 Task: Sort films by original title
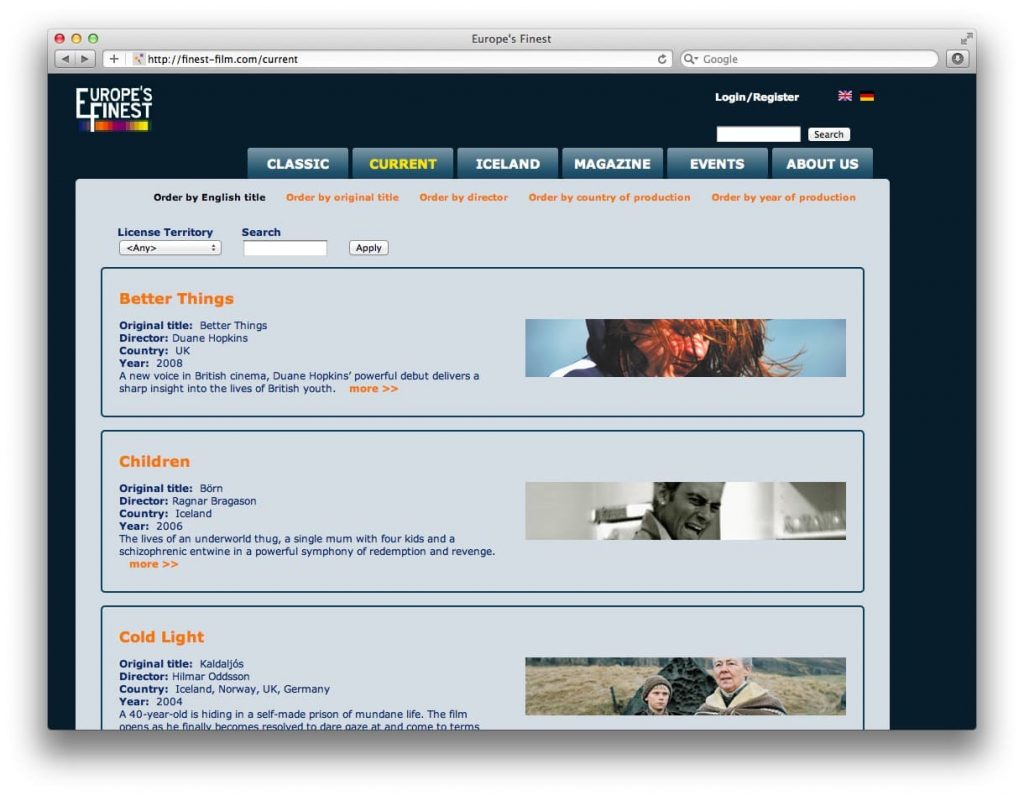point(342,197)
